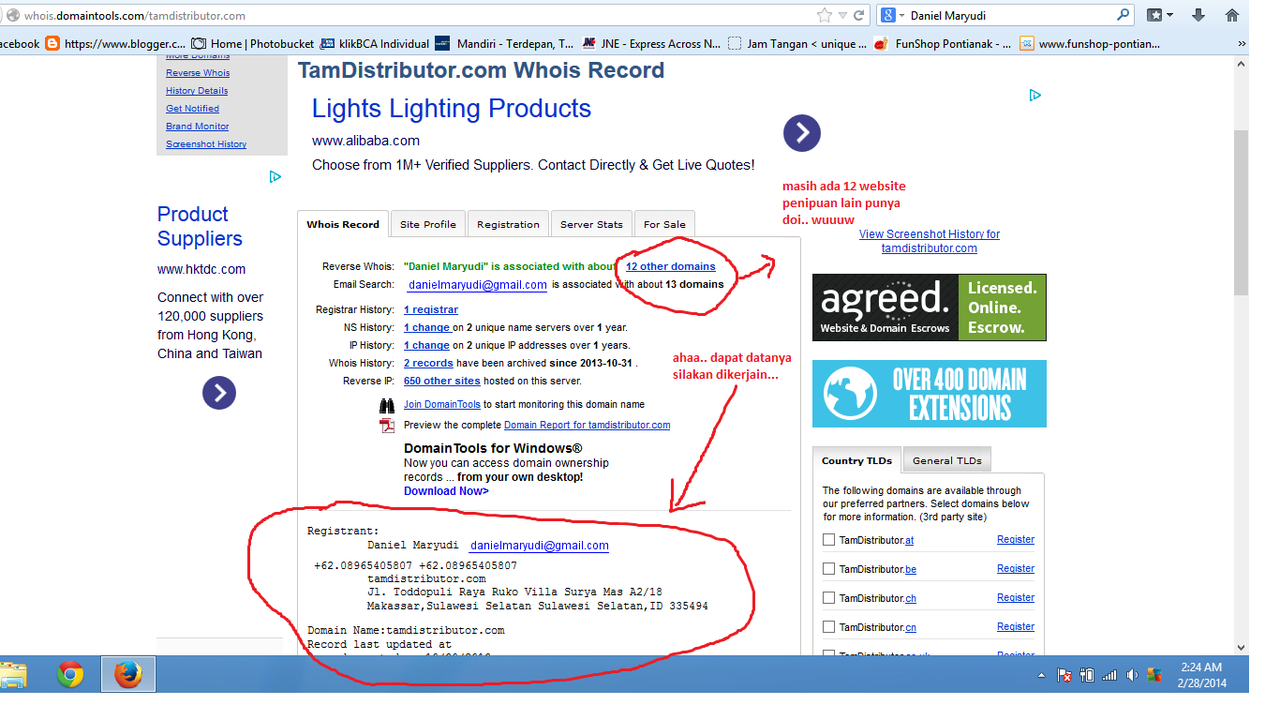Click the agreed. escrow banner ad
The height and width of the screenshot is (720, 1280).
(929, 307)
